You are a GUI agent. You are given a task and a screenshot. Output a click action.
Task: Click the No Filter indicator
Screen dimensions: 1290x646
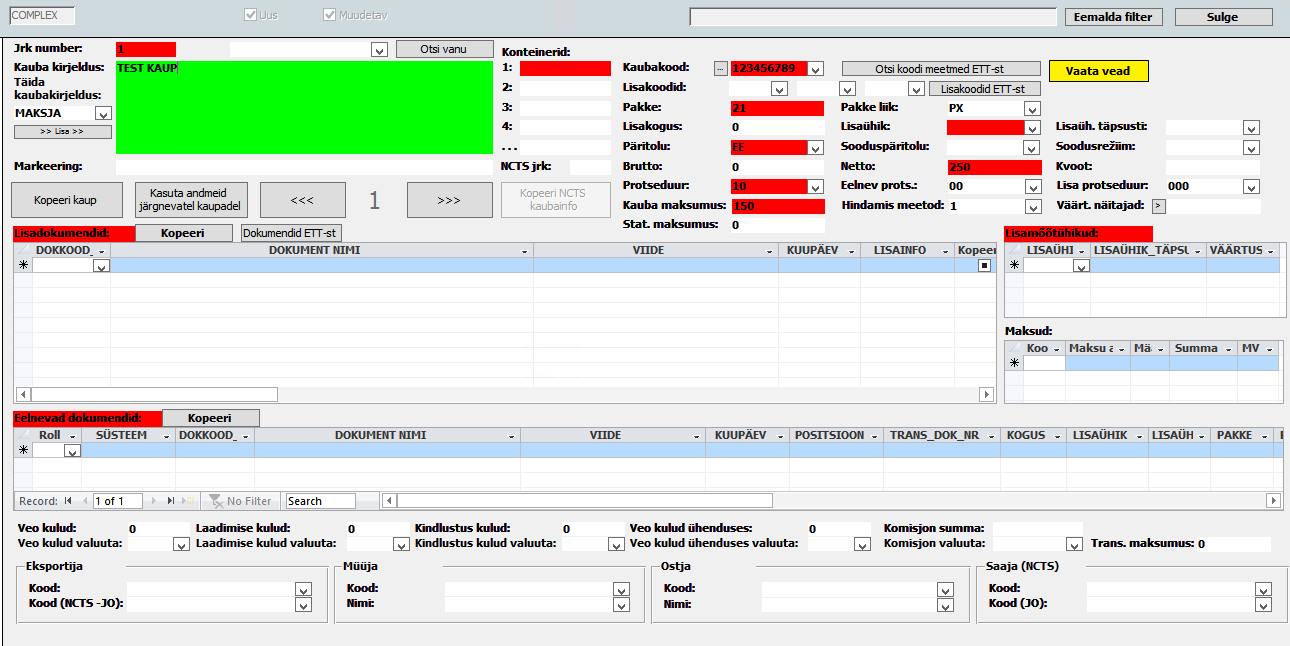[241, 501]
